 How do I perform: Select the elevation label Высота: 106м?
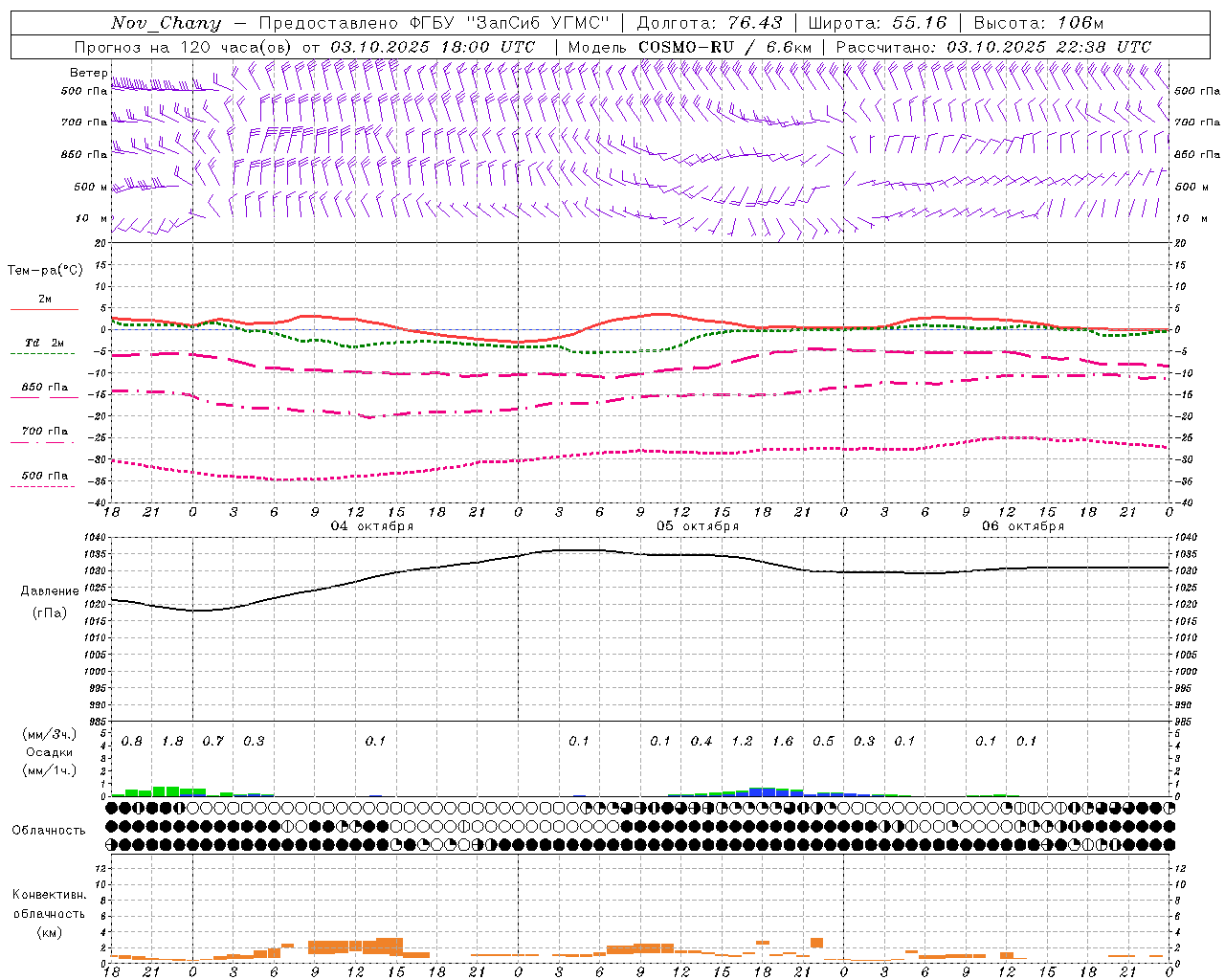1038,23
